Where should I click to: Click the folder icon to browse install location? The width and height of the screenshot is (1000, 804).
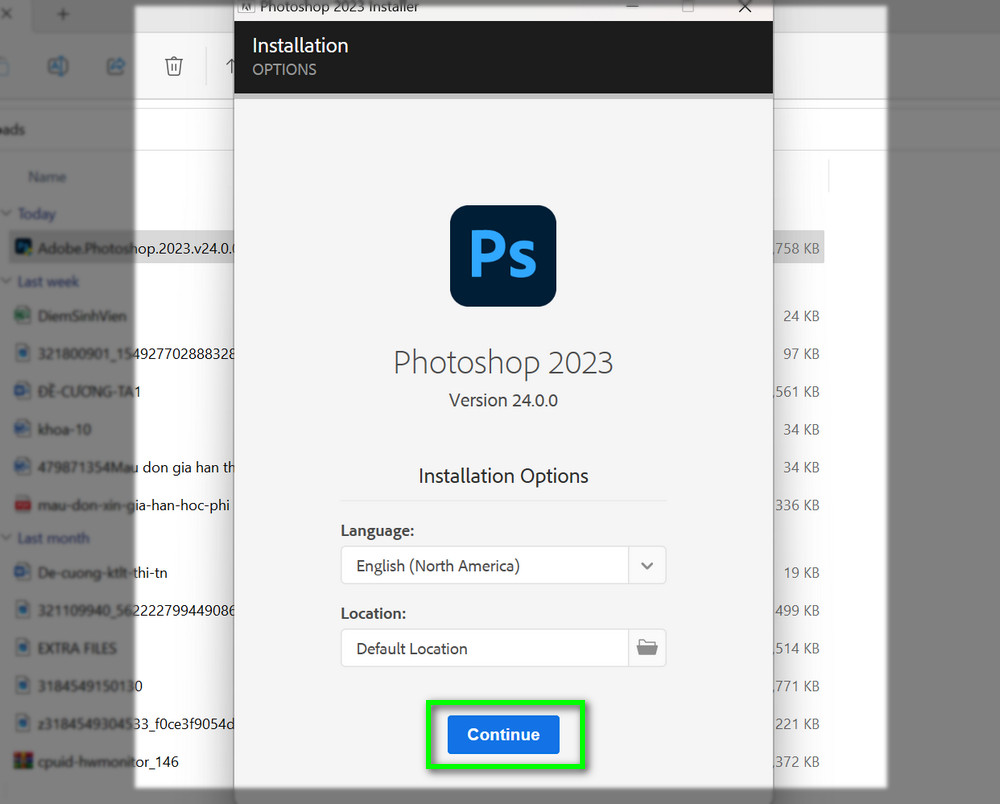pyautogui.click(x=647, y=648)
